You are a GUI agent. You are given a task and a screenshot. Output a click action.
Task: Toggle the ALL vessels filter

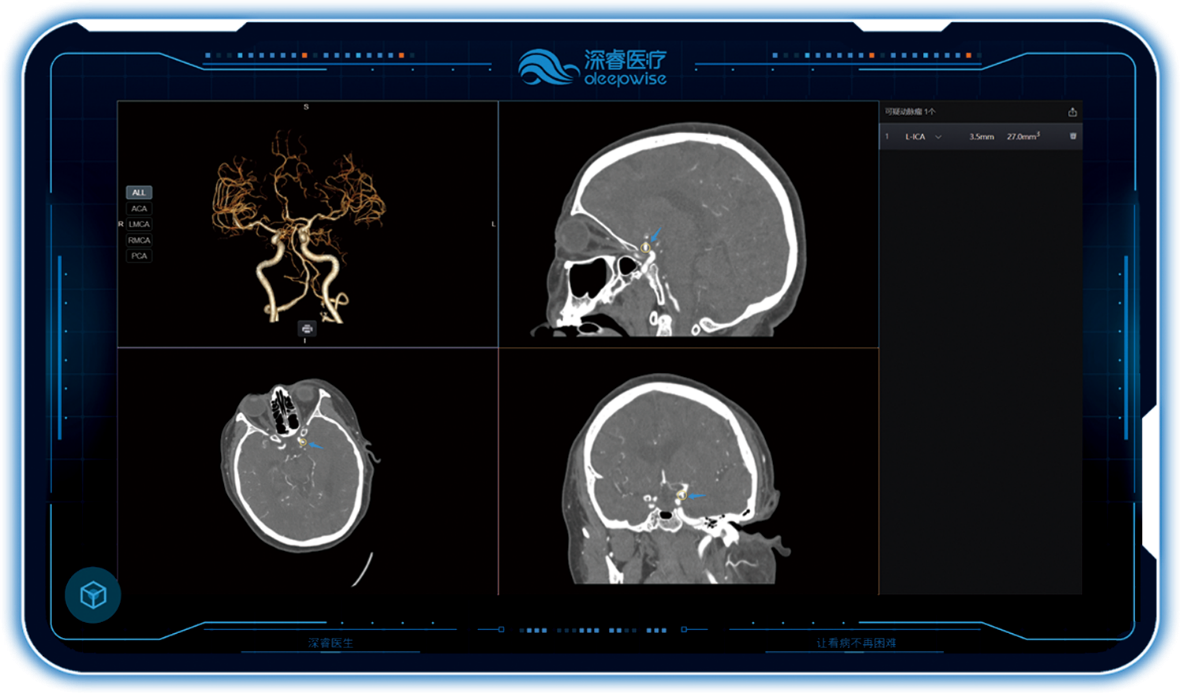coord(139,192)
